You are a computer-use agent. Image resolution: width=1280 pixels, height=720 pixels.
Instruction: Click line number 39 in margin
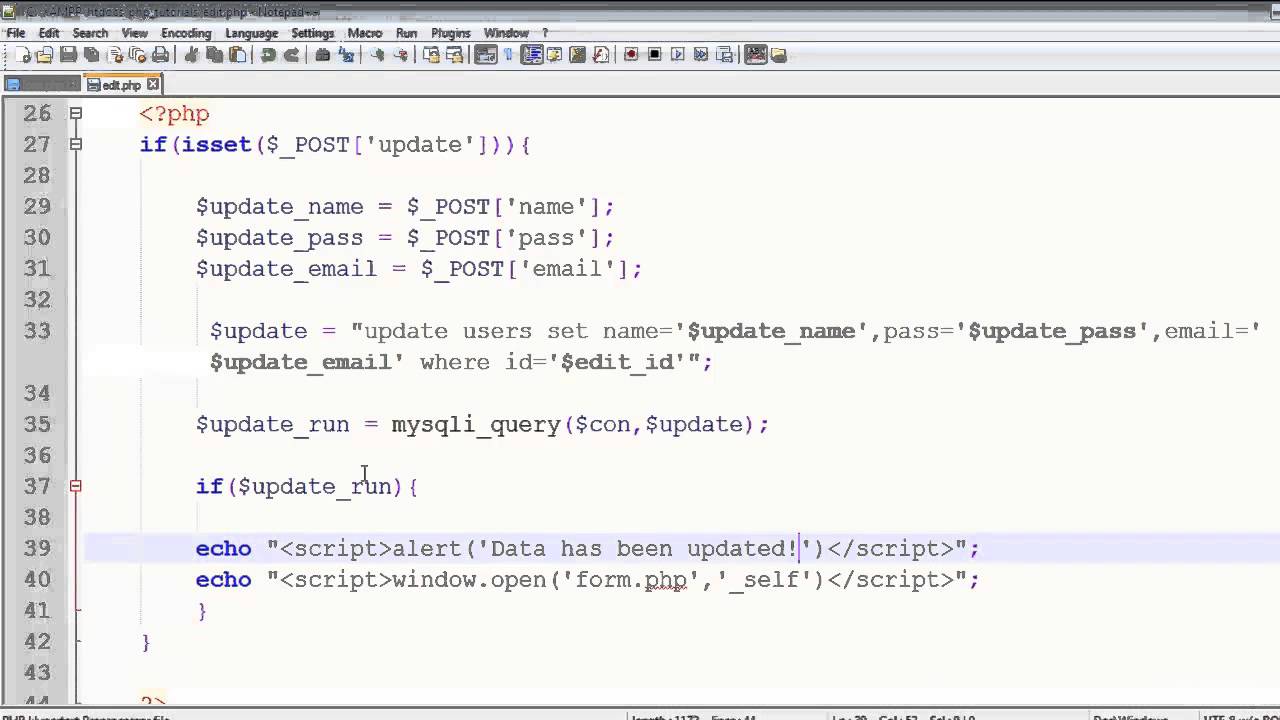click(x=36, y=548)
